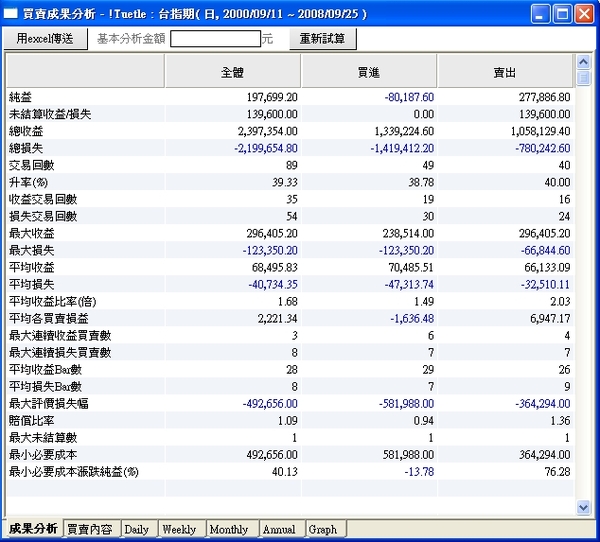
Task: Focus the 基本分析金額 amount input field
Action: pos(215,39)
